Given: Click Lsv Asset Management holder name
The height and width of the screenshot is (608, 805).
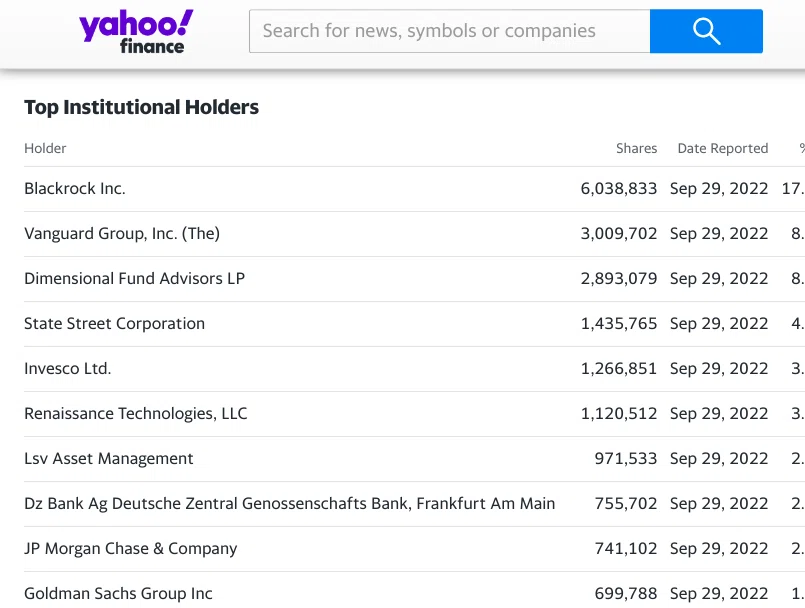Looking at the screenshot, I should tap(109, 458).
